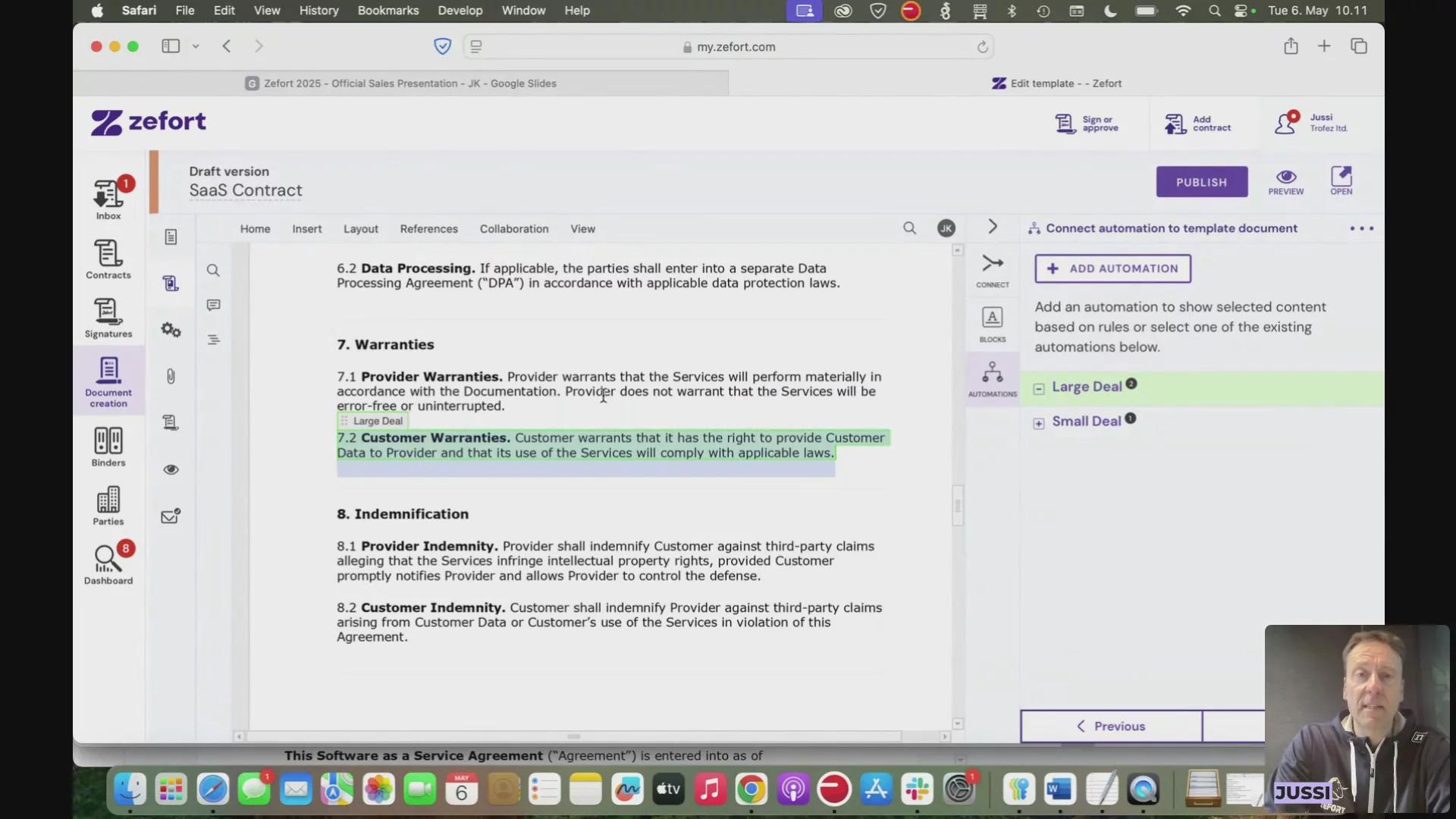The width and height of the screenshot is (1456, 819).
Task: Click the ADD AUTOMATION button
Action: (1112, 268)
